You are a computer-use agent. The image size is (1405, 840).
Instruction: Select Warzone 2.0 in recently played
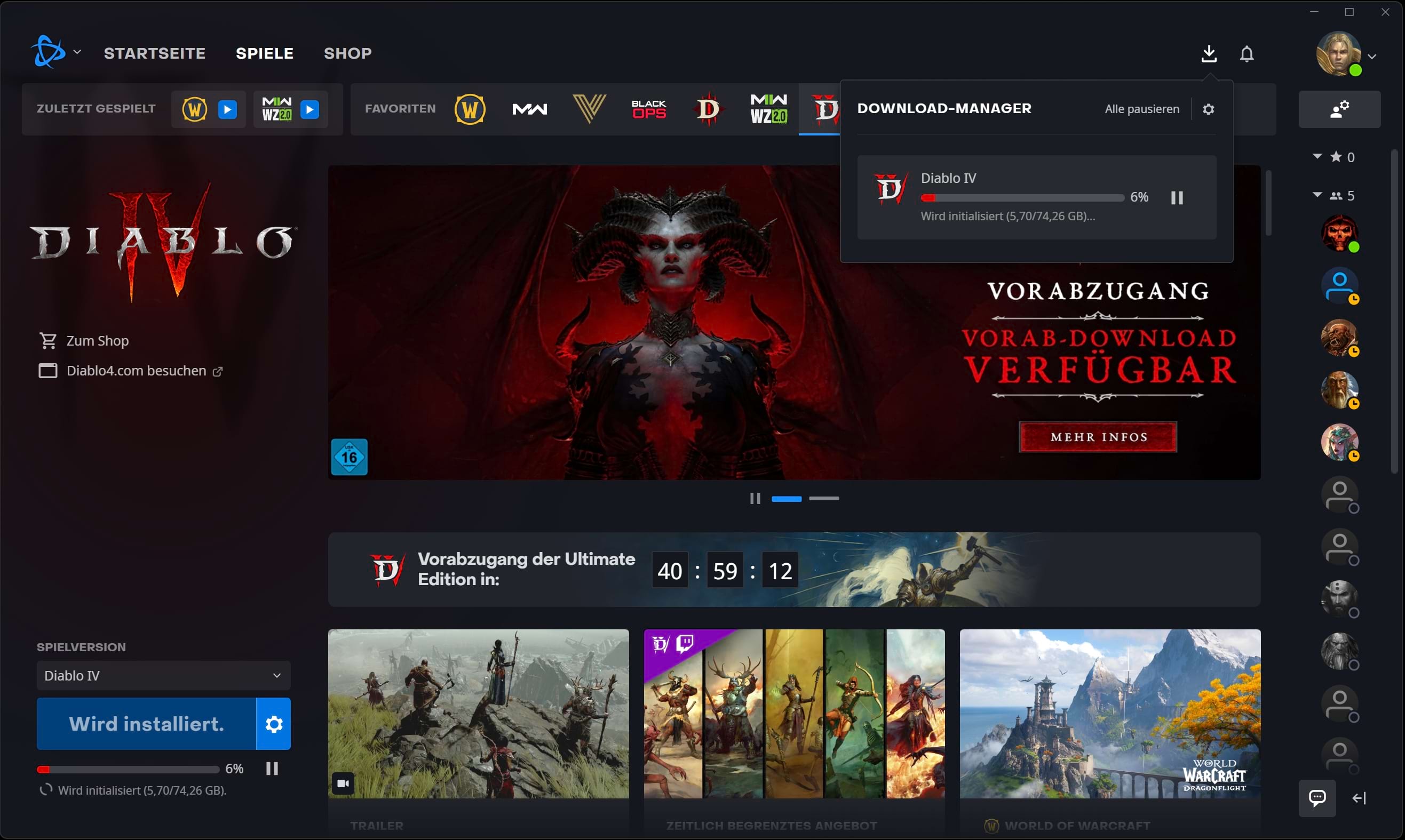(x=277, y=109)
